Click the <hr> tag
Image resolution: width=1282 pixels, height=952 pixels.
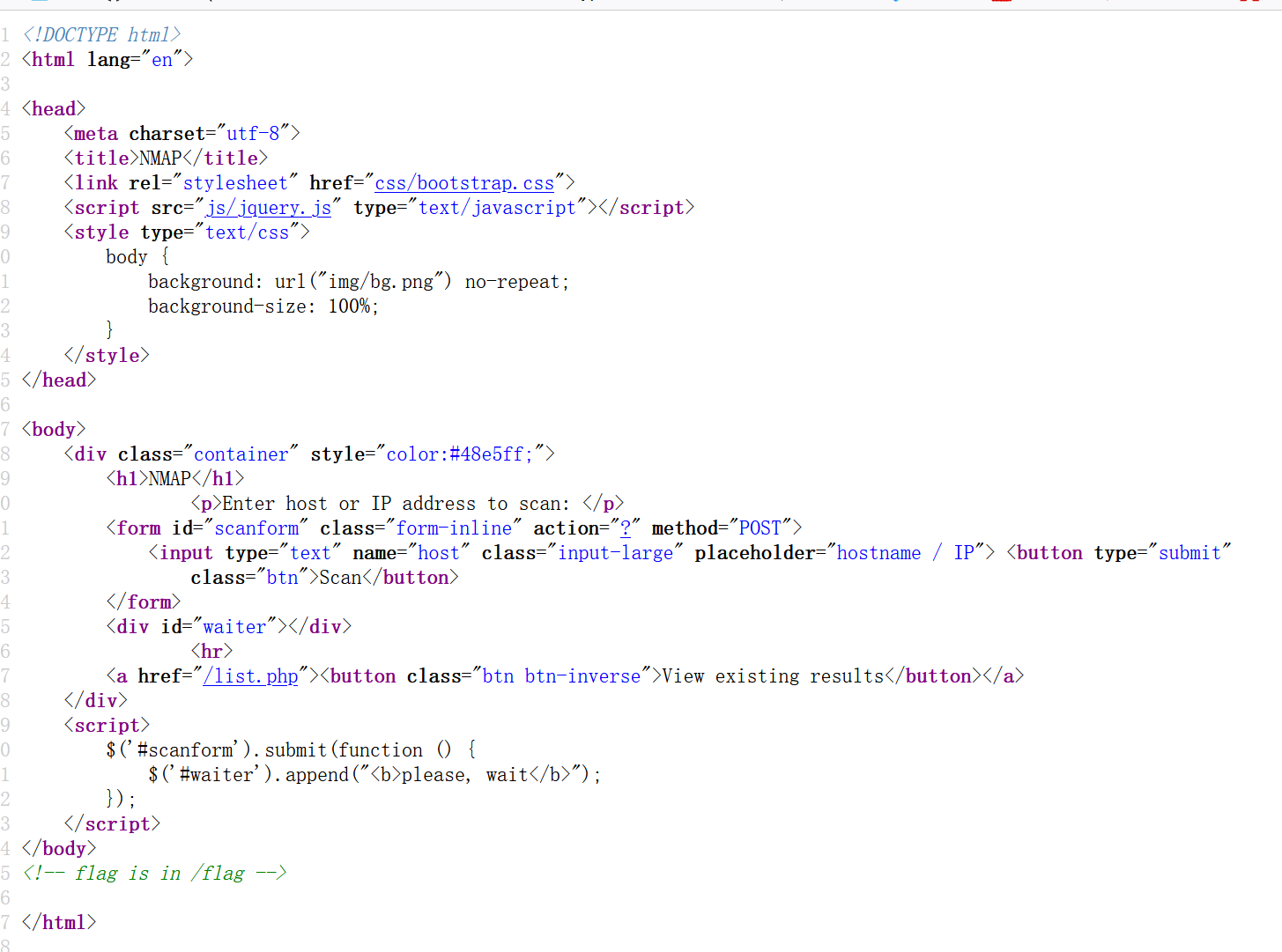(x=212, y=652)
